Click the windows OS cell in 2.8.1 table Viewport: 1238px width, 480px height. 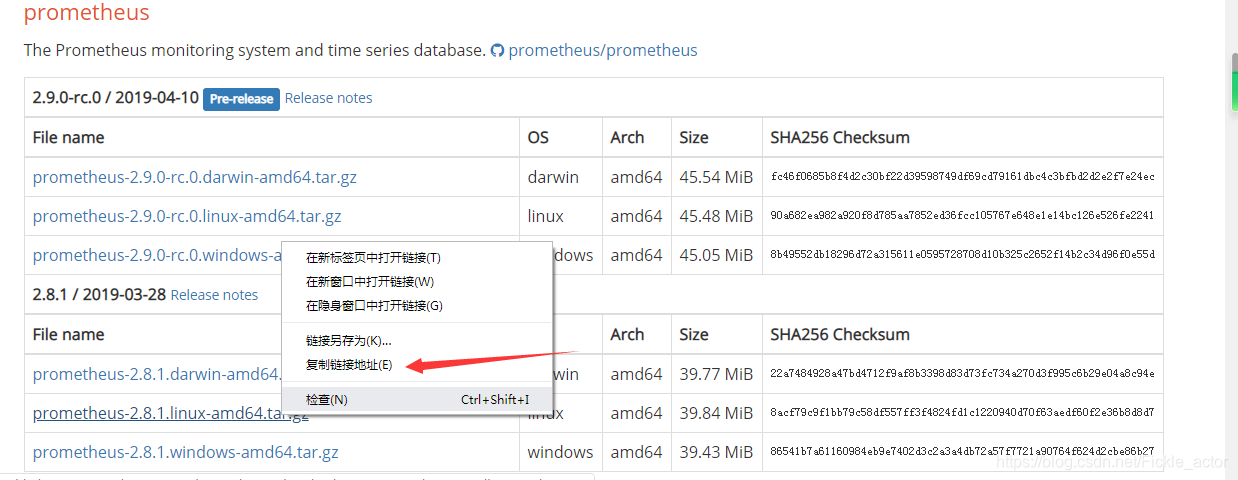tap(560, 452)
